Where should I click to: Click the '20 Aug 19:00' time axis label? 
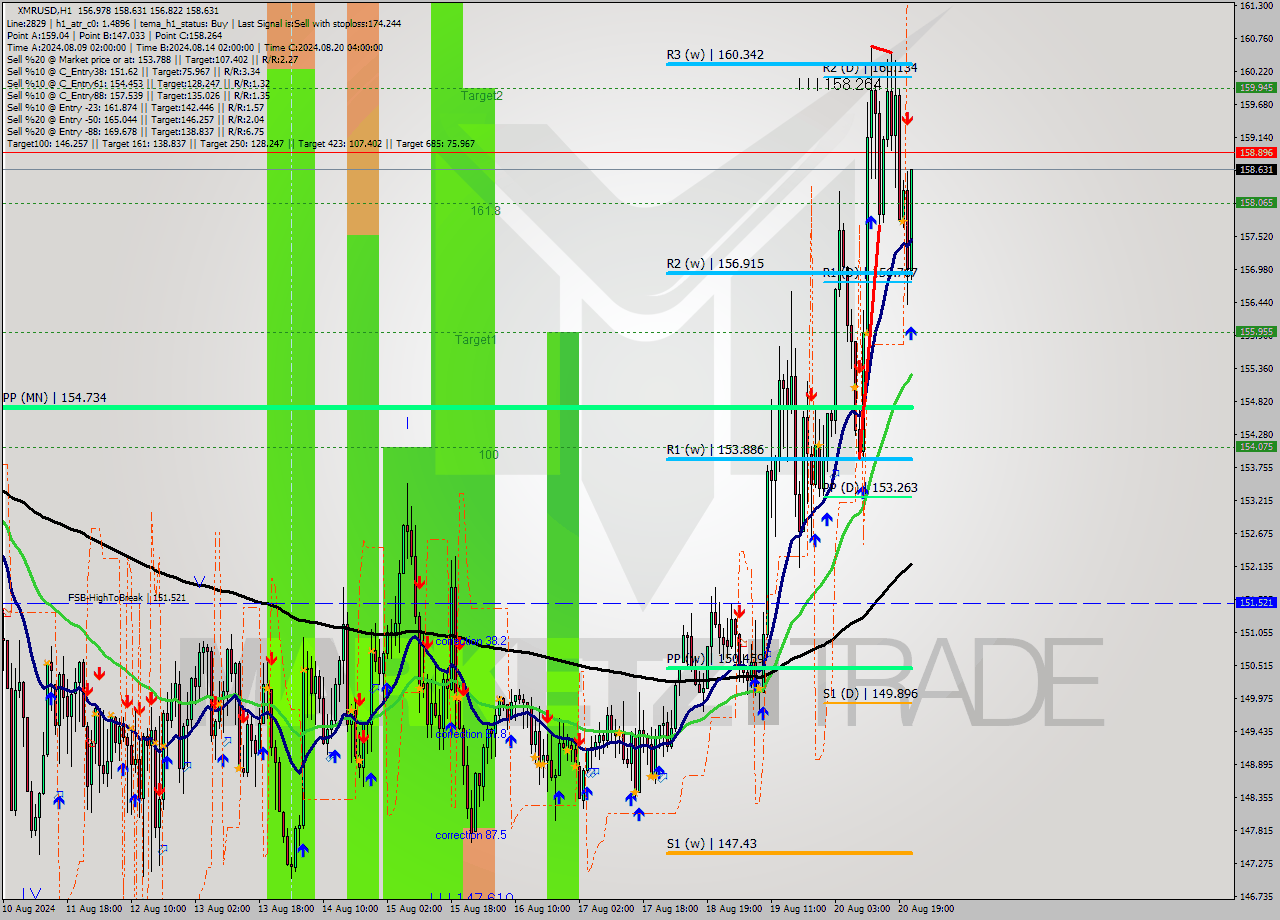point(926,909)
